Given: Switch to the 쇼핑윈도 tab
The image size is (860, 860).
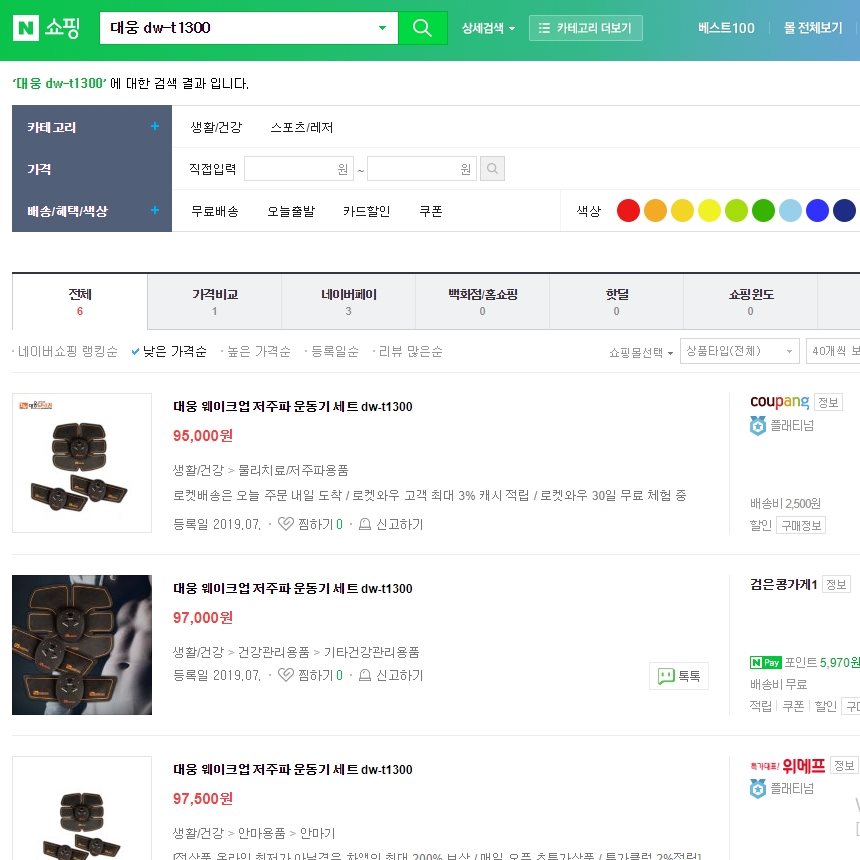Looking at the screenshot, I should click(750, 302).
